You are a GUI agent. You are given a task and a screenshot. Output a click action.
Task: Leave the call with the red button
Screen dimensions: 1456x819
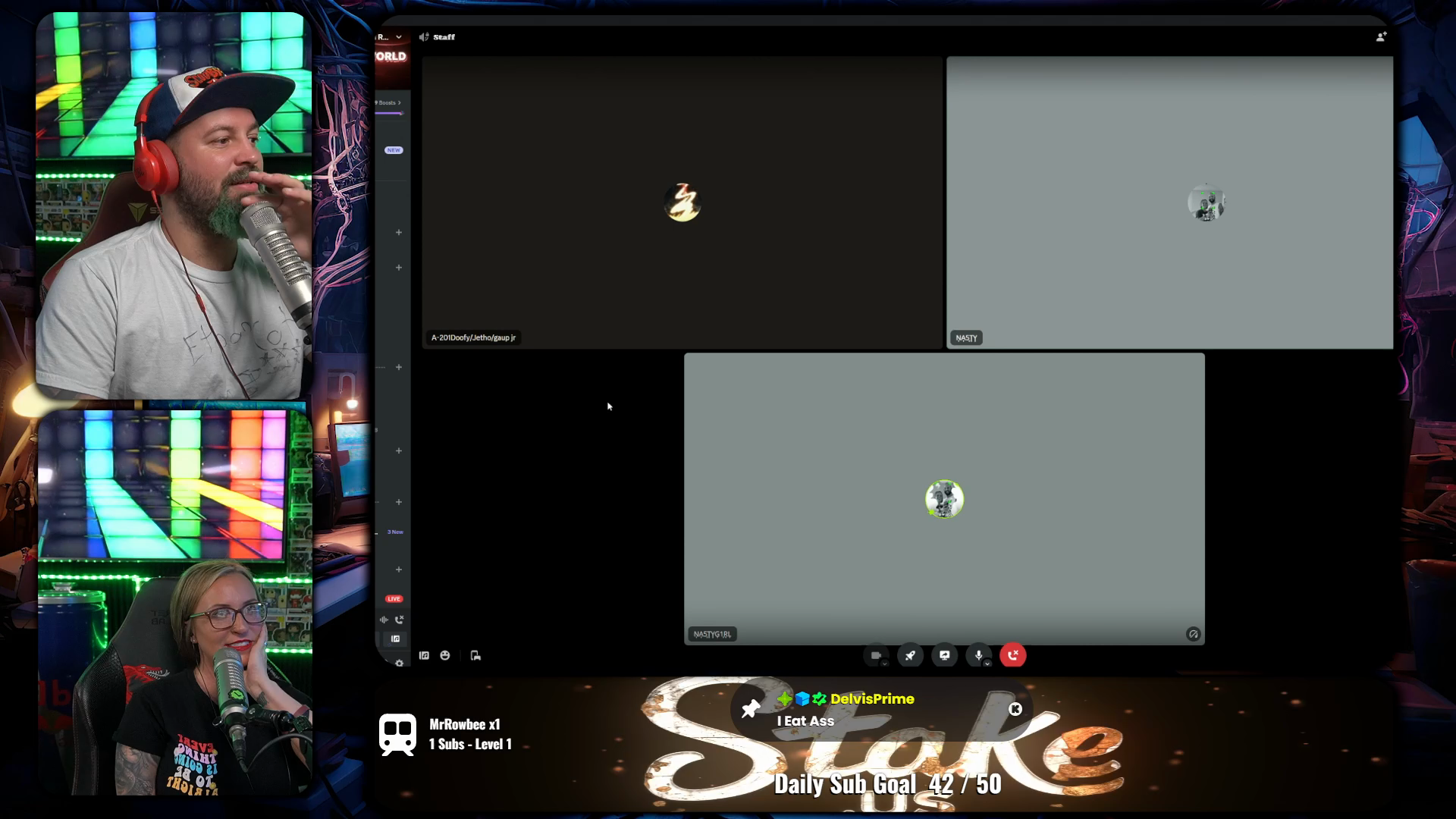point(1012,655)
